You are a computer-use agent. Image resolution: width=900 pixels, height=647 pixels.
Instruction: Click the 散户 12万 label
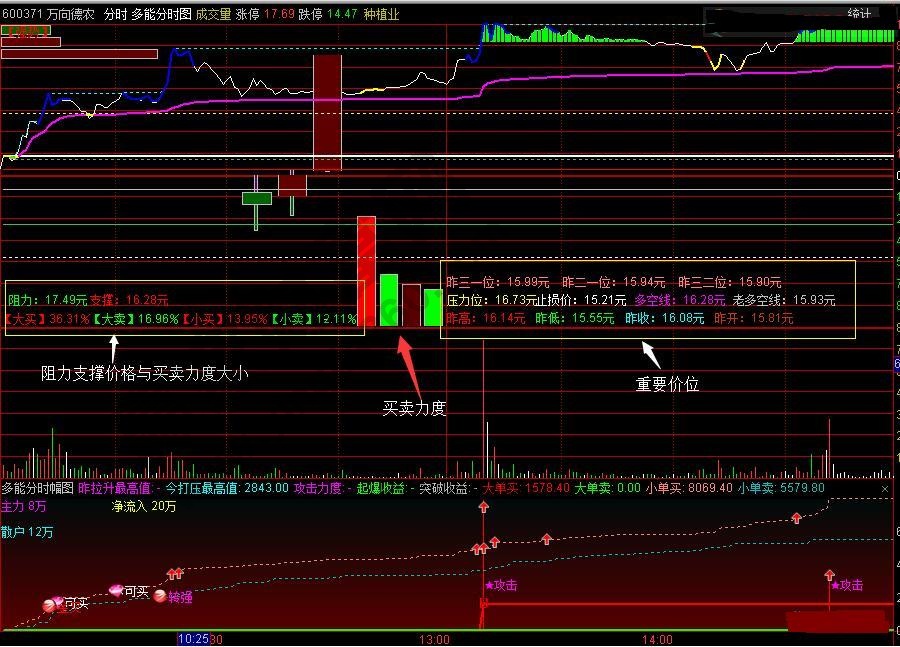pos(27,532)
